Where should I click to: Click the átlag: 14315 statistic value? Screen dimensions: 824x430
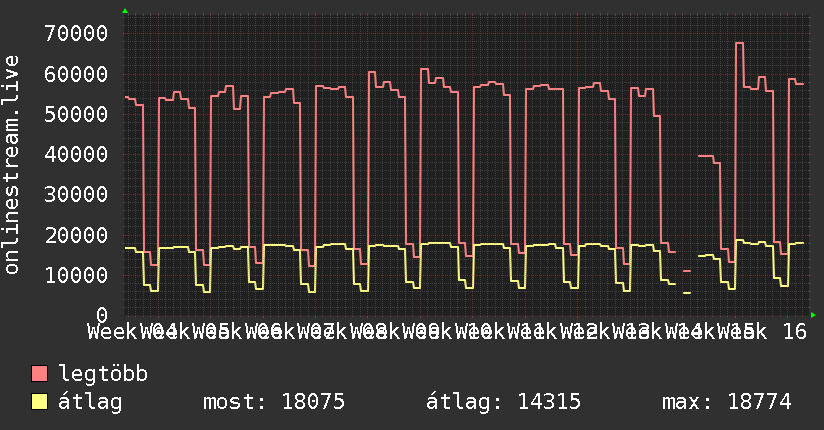pyautogui.click(x=503, y=402)
